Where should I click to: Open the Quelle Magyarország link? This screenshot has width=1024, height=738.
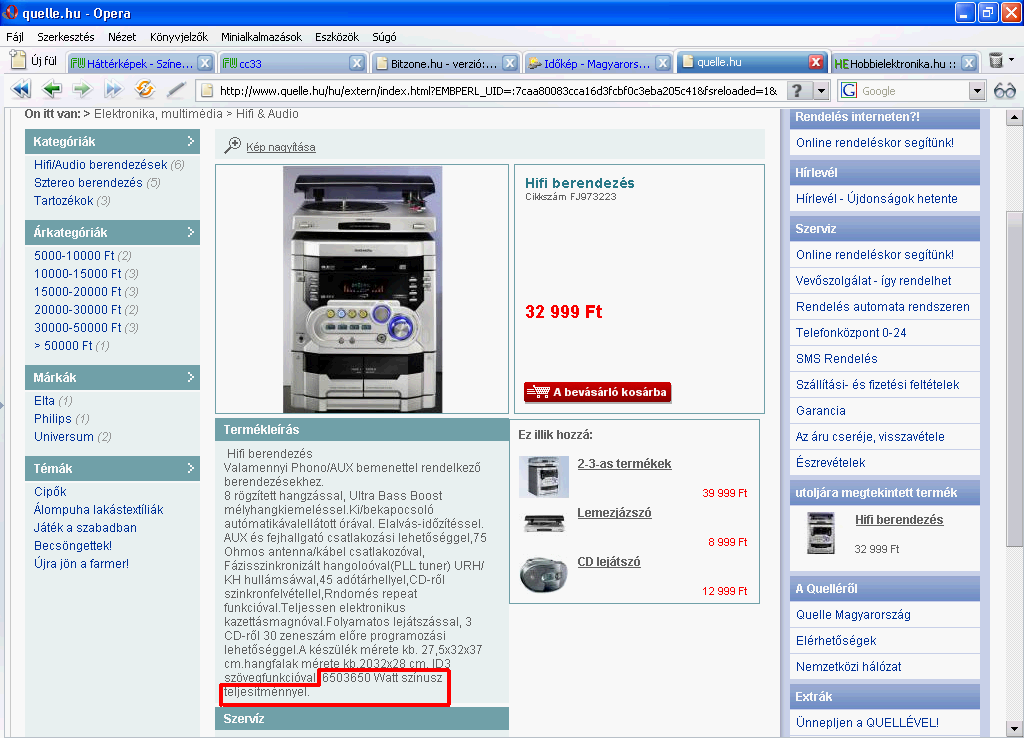point(853,615)
